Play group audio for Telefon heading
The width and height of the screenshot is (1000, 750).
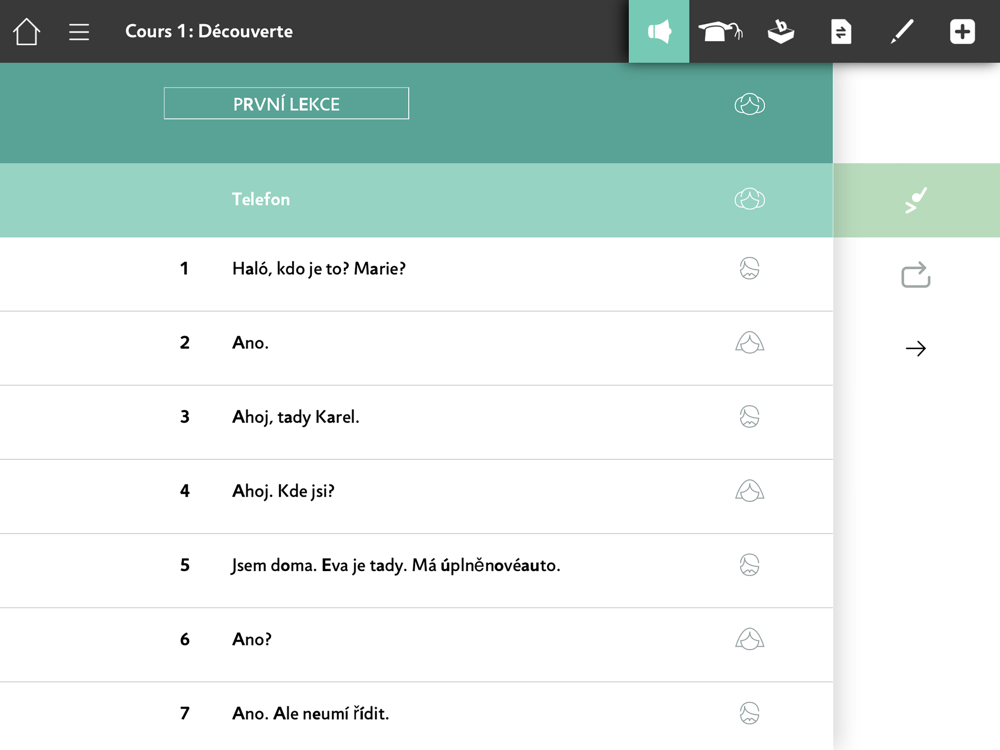click(749, 200)
